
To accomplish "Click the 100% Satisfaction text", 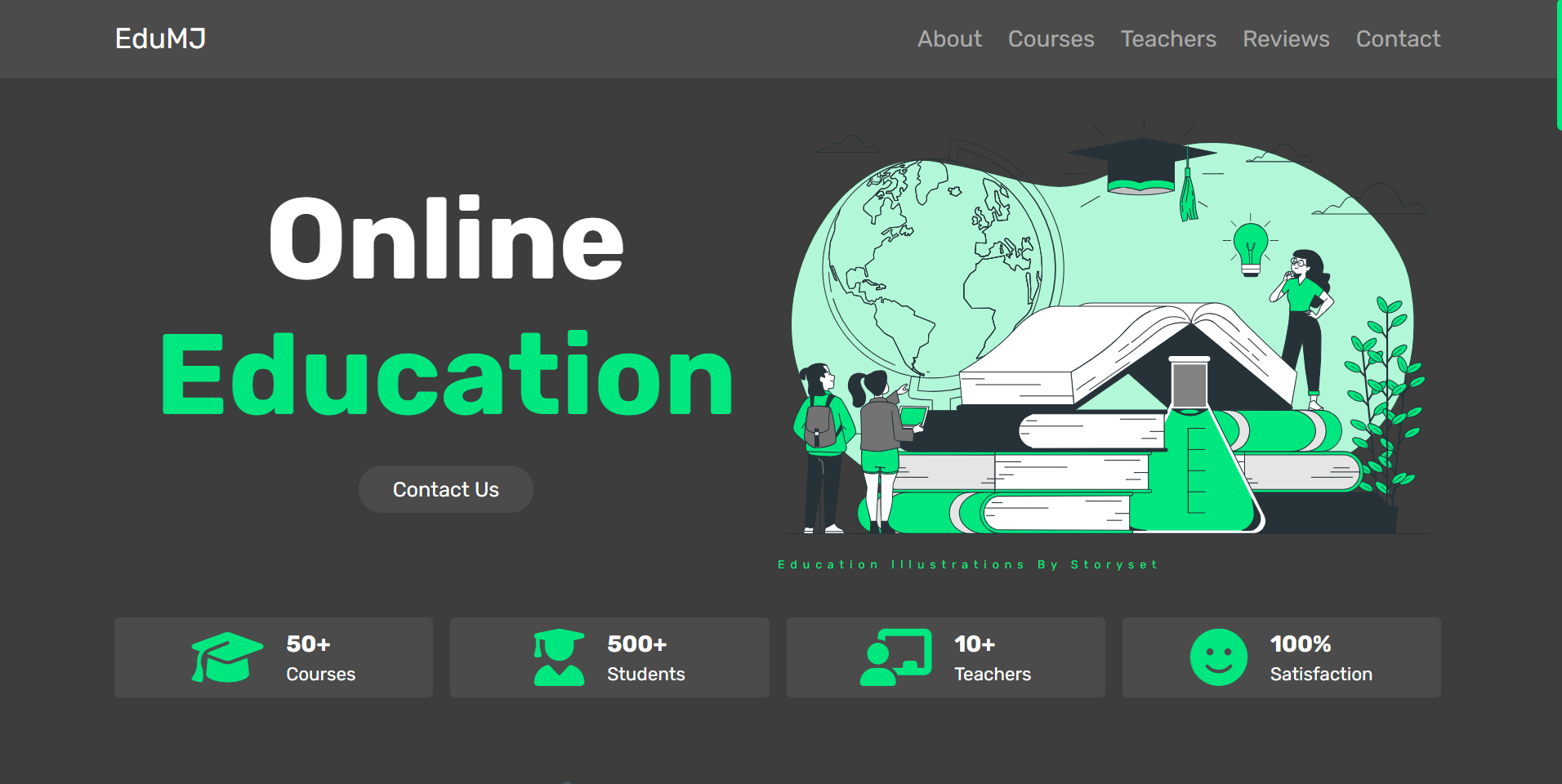I will (x=1320, y=658).
